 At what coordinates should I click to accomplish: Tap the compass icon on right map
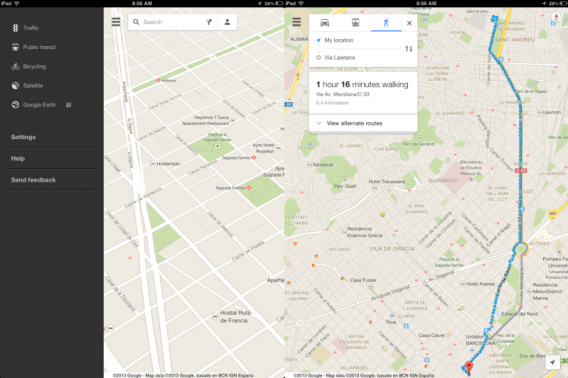pyautogui.click(x=556, y=17)
